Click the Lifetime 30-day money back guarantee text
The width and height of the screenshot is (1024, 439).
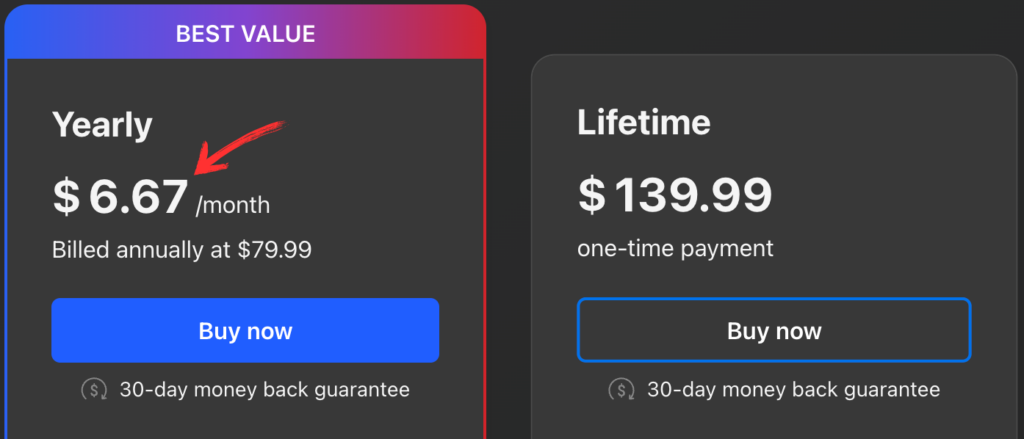point(793,389)
